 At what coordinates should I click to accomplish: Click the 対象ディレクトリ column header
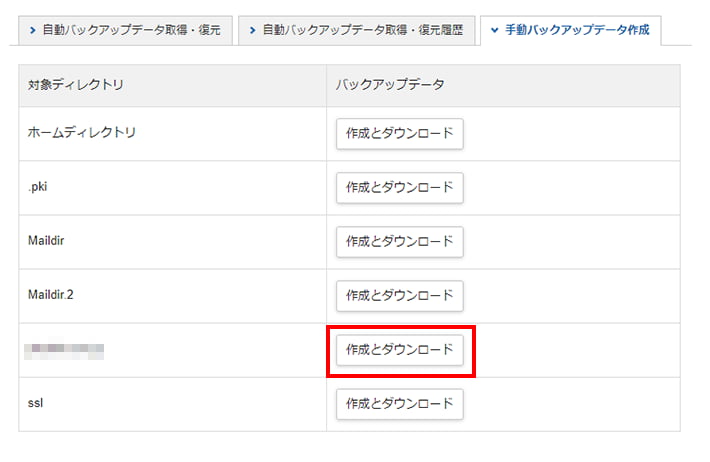(76, 86)
